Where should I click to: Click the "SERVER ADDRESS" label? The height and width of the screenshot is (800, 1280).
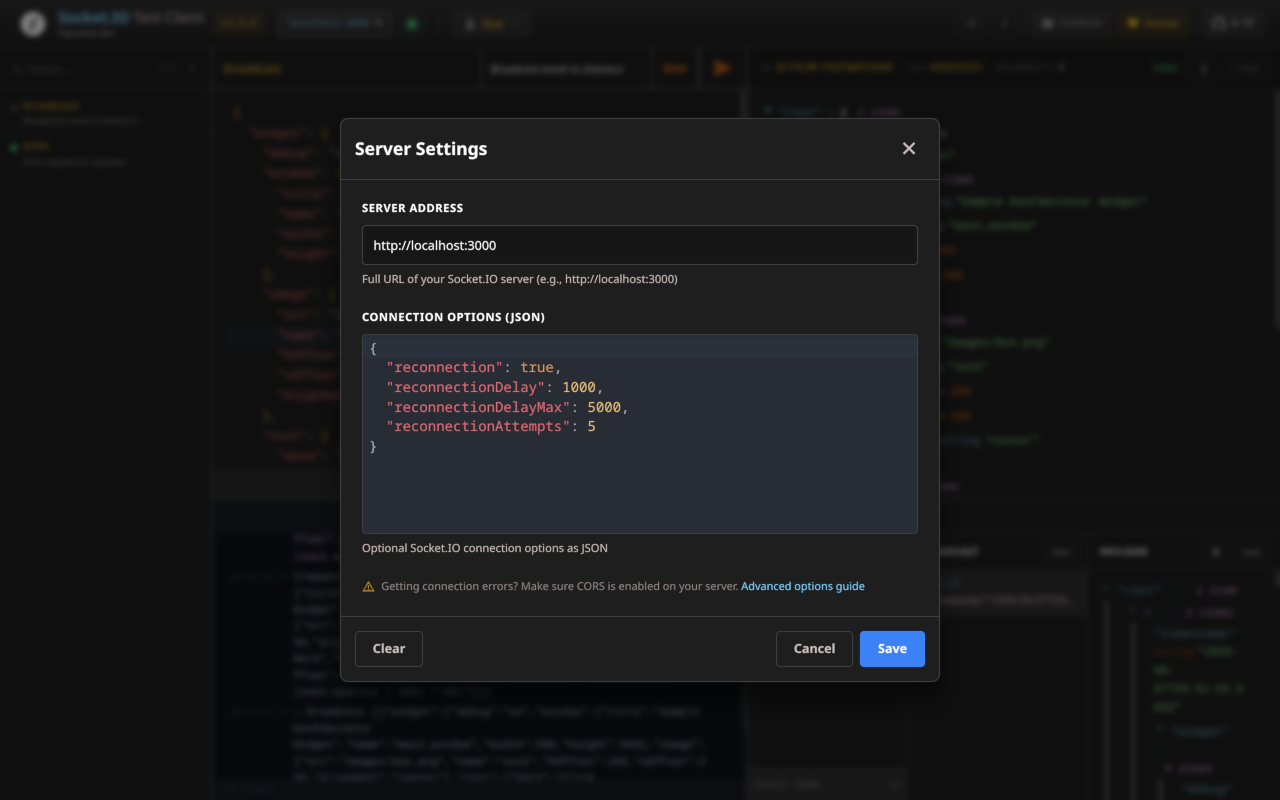(x=412, y=208)
